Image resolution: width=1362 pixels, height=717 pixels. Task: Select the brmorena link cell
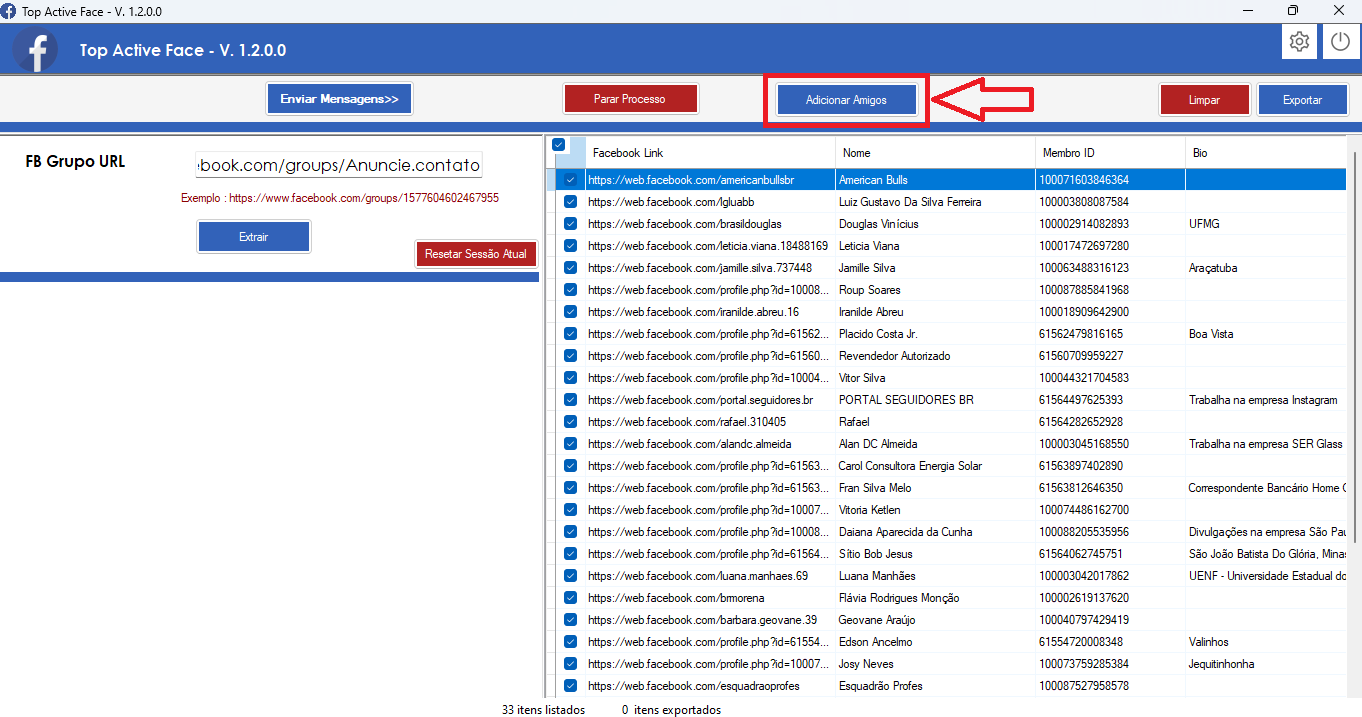(710, 598)
